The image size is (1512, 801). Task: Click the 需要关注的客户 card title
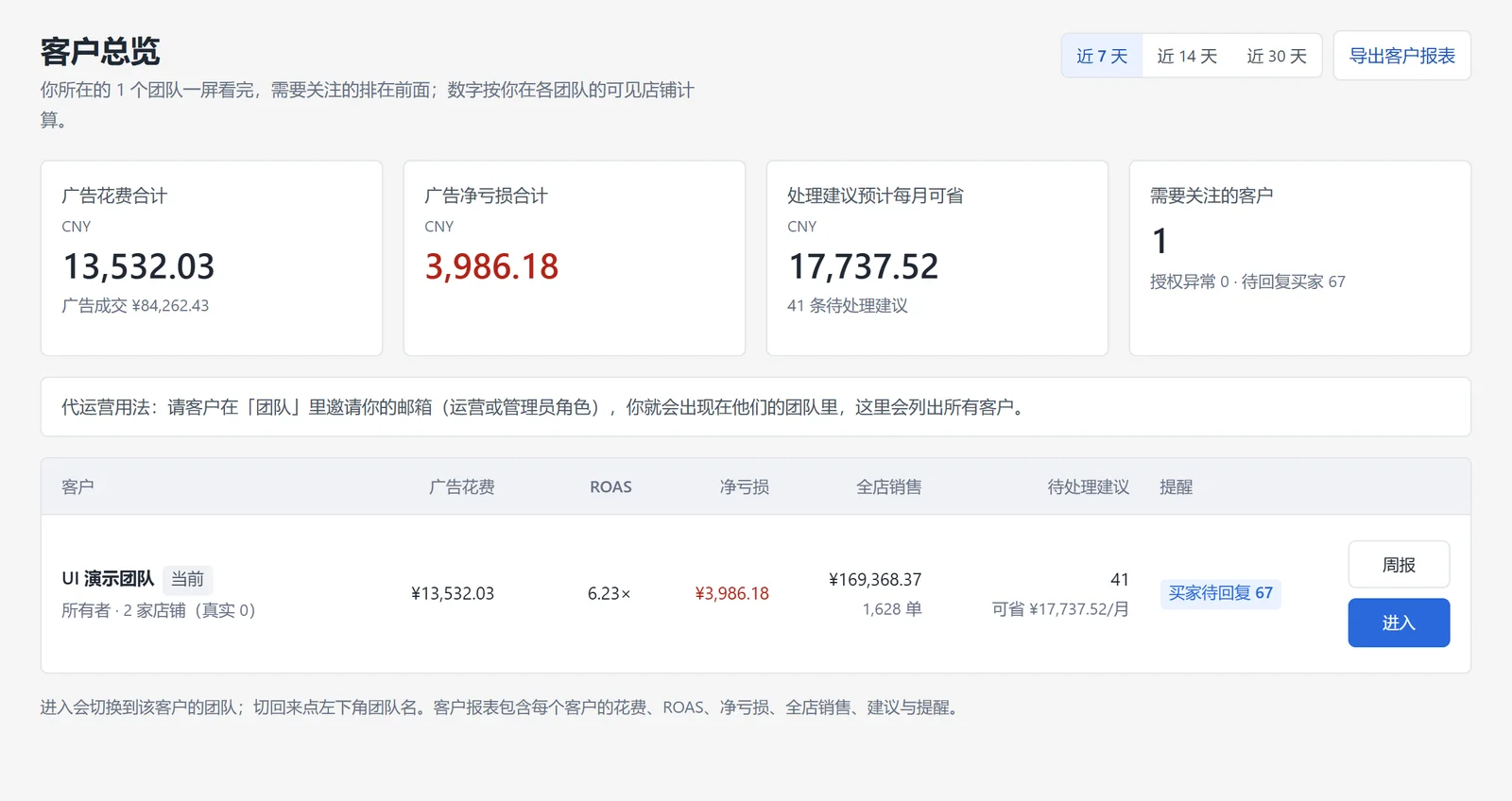click(x=1211, y=196)
